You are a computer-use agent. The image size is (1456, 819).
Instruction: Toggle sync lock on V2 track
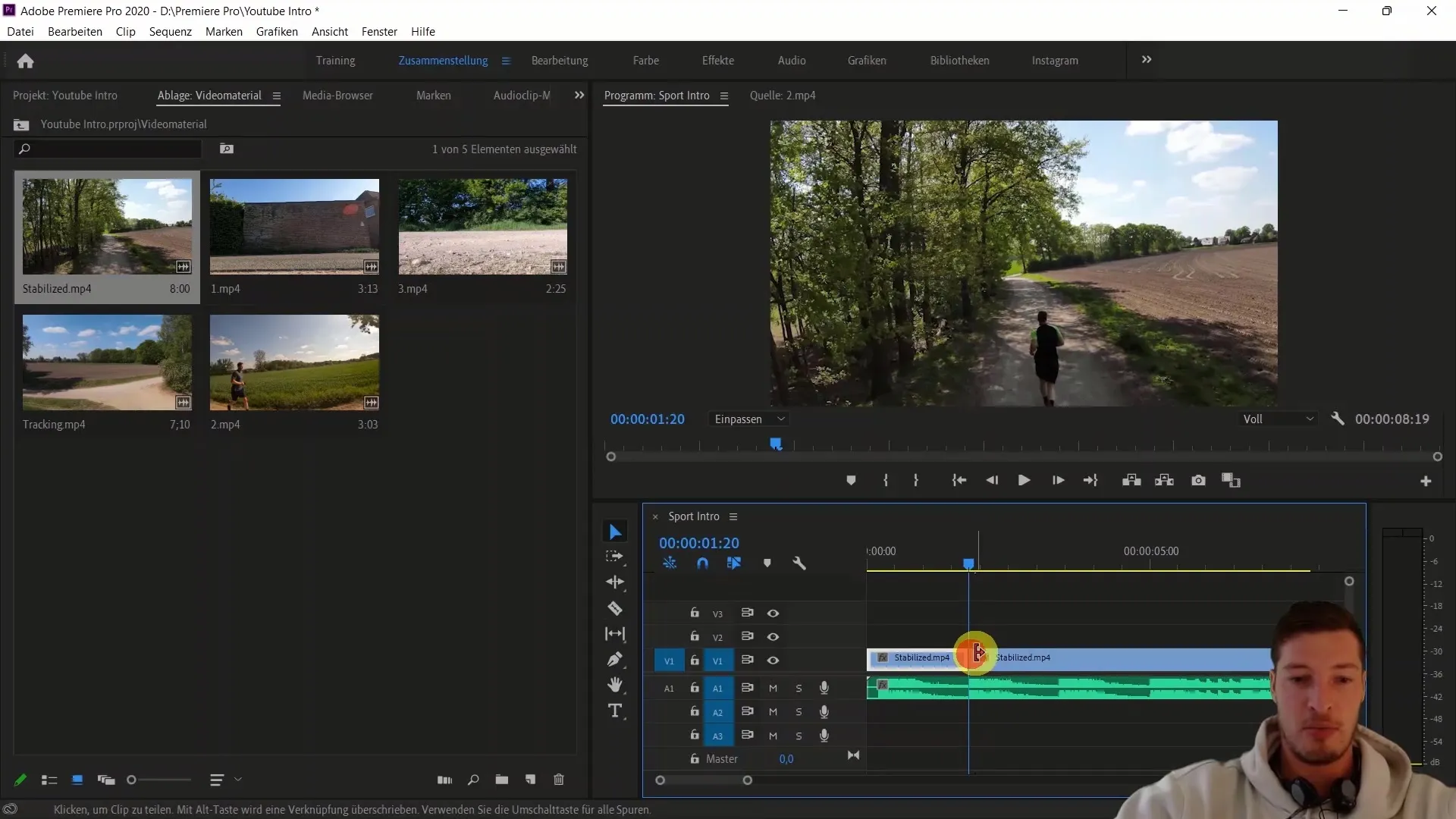click(x=747, y=636)
